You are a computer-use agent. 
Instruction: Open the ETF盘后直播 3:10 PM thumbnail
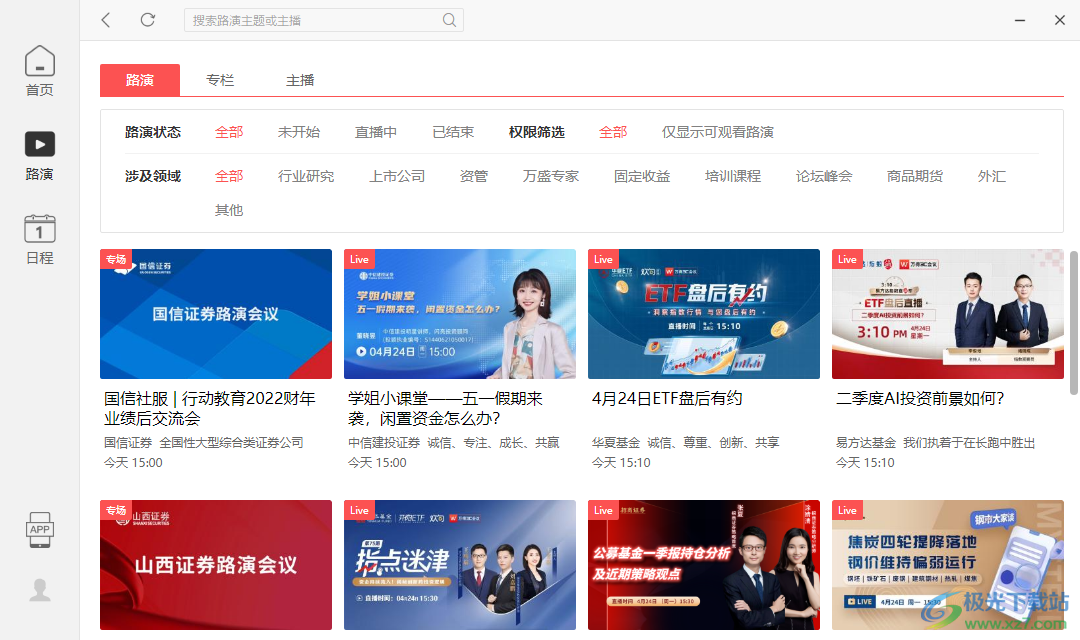(x=948, y=314)
